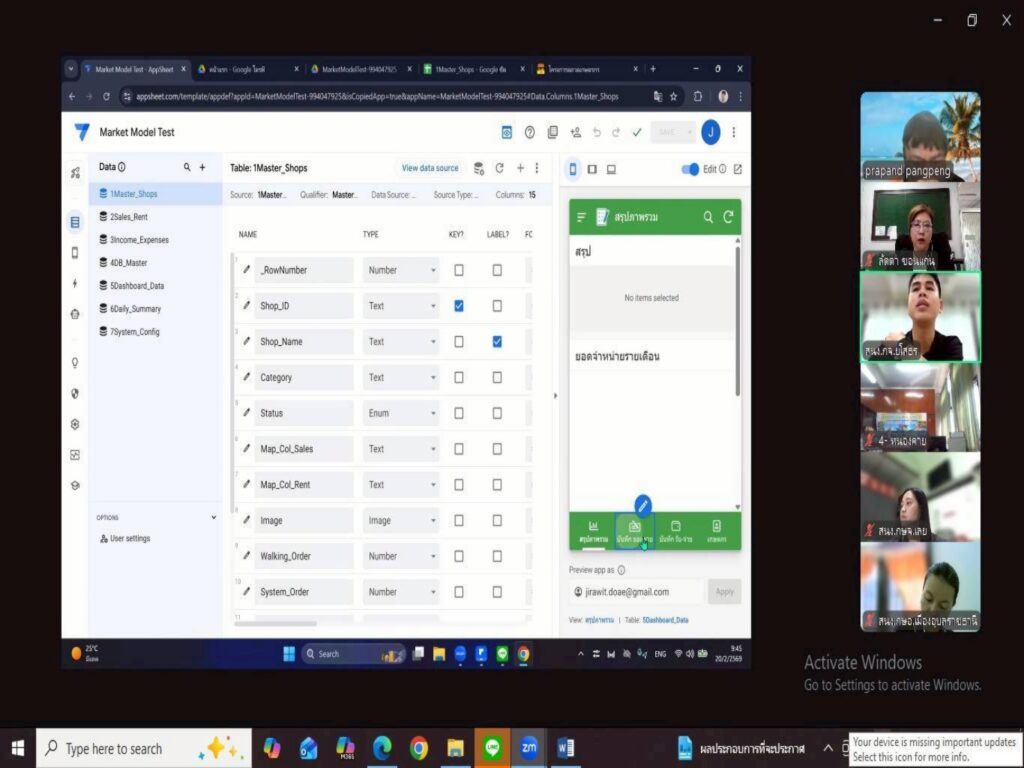Check the KEY box for Category
The image size is (1024, 768).
tap(459, 377)
